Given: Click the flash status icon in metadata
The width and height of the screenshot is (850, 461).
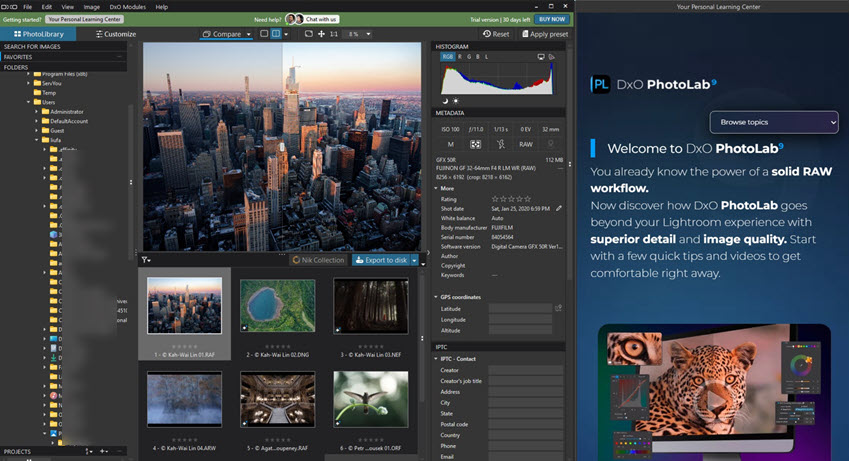Looking at the screenshot, I should (500, 144).
